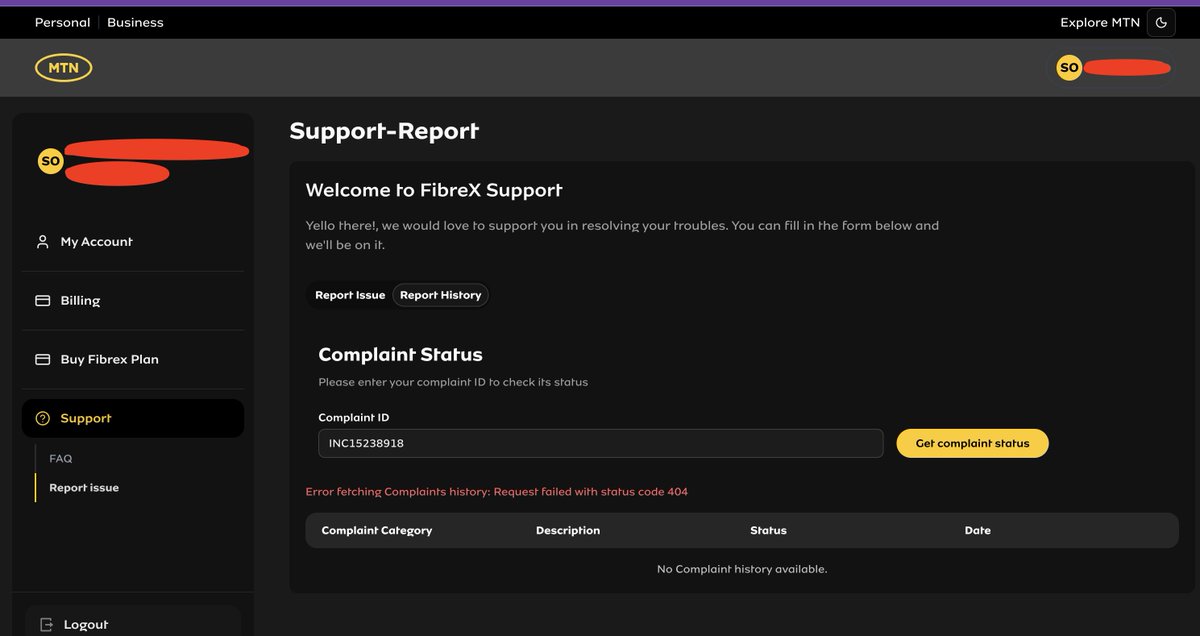Click the Complaint ID field label
Image resolution: width=1200 pixels, height=636 pixels.
(x=354, y=417)
